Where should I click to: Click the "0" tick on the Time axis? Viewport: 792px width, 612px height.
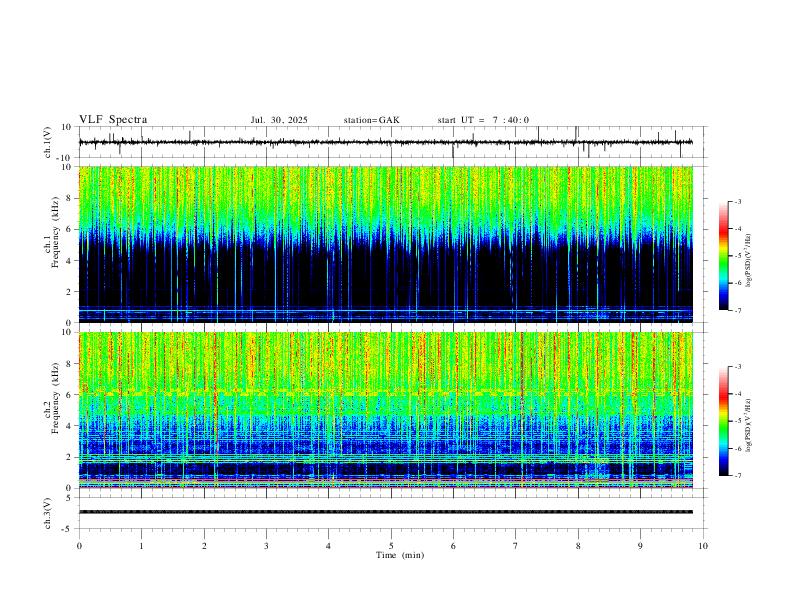[79, 546]
